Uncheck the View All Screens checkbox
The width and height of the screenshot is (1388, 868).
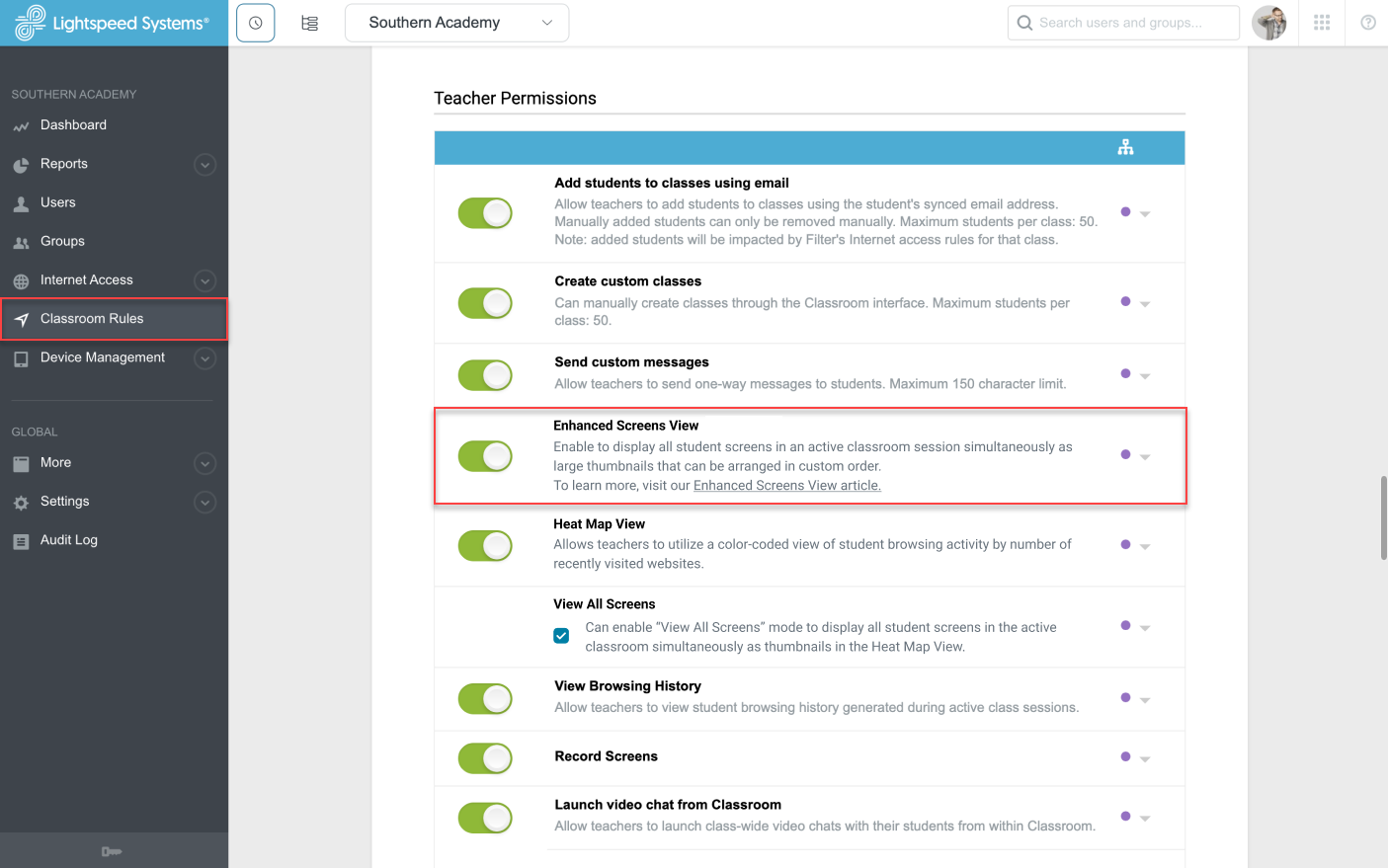click(561, 636)
